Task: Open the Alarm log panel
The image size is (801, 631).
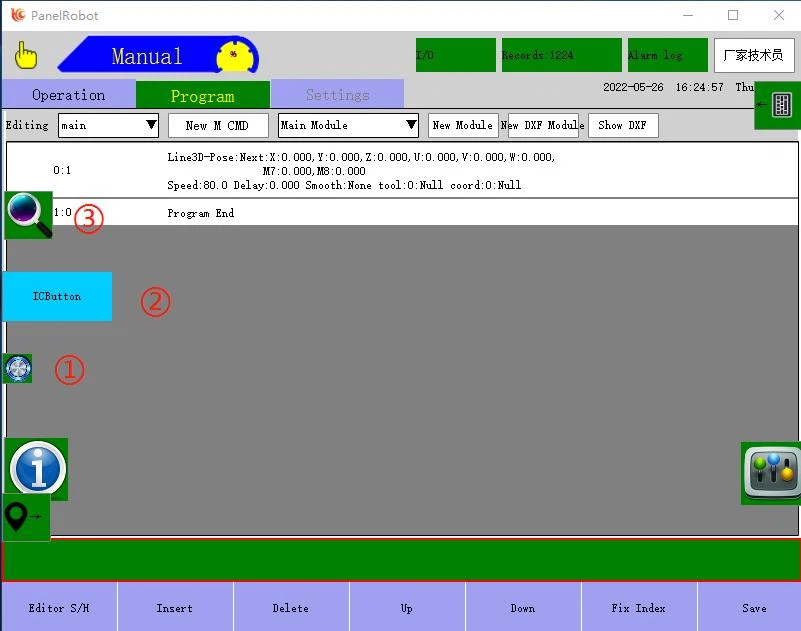Action: (667, 55)
